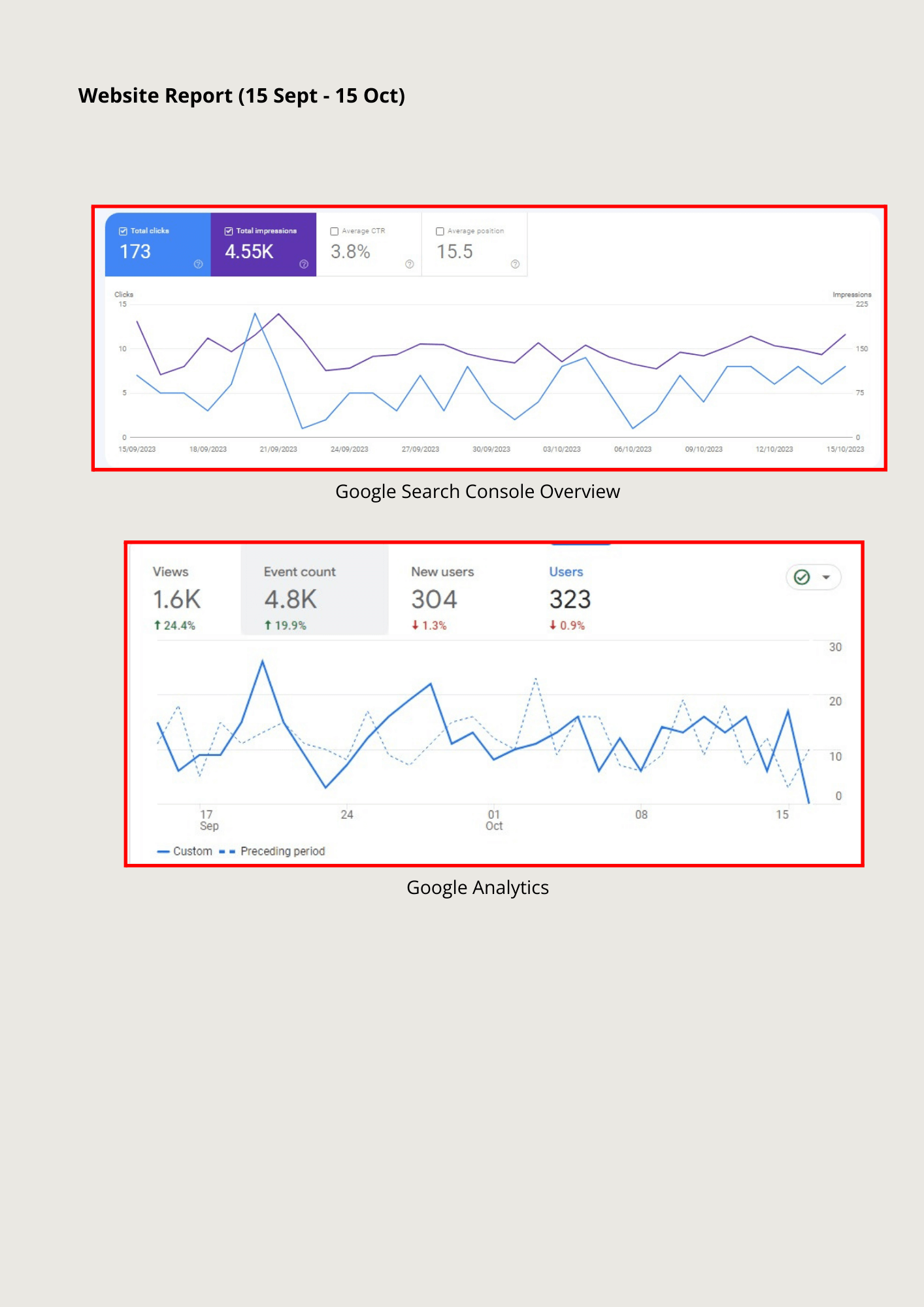This screenshot has width=924, height=1307.
Task: Select the Event count metric tab
Action: point(314,589)
